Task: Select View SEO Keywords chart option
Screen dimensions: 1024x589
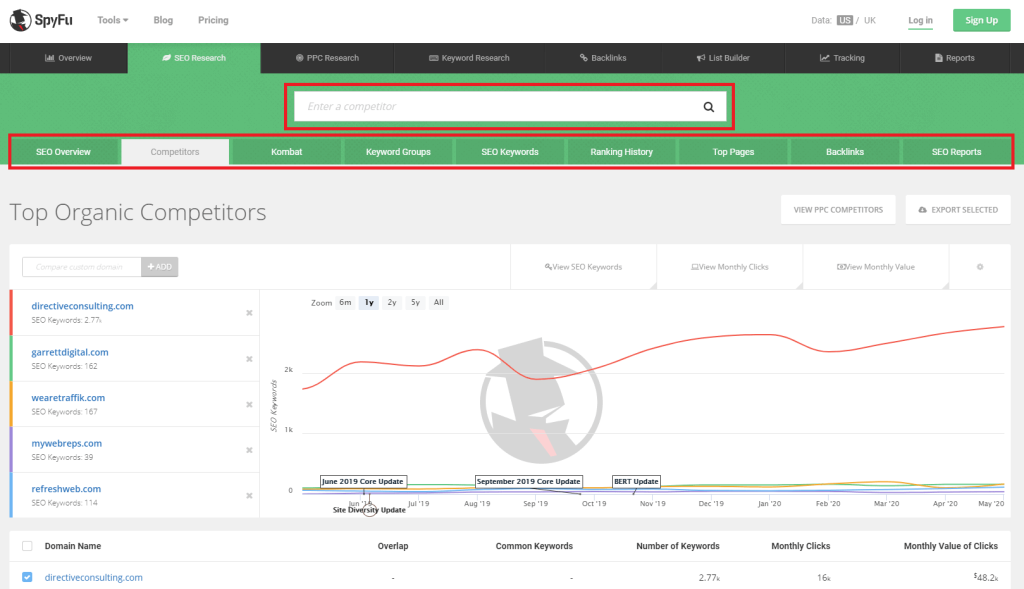Action: pyautogui.click(x=583, y=266)
